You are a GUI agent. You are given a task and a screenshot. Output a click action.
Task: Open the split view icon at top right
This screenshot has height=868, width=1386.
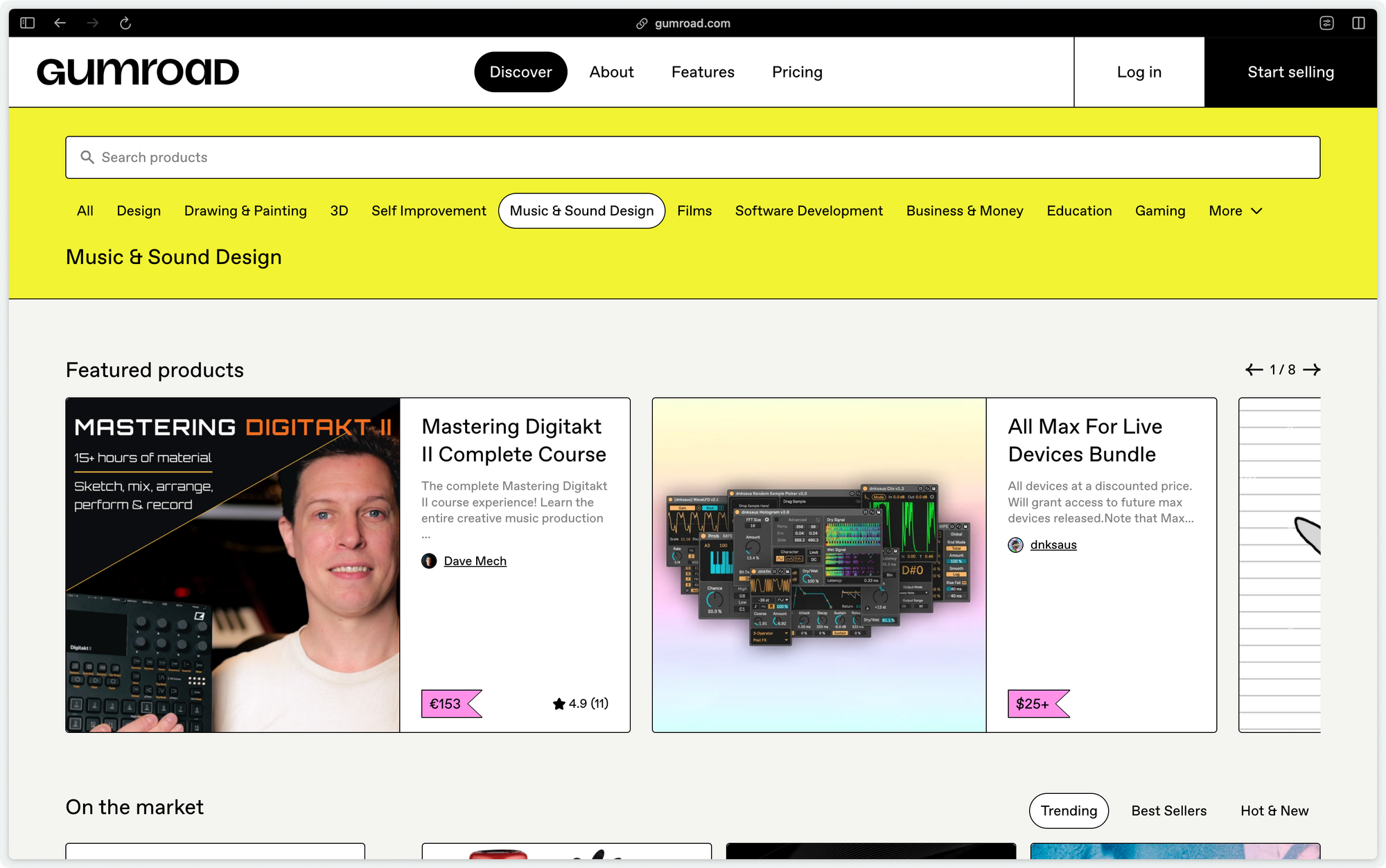1358,23
